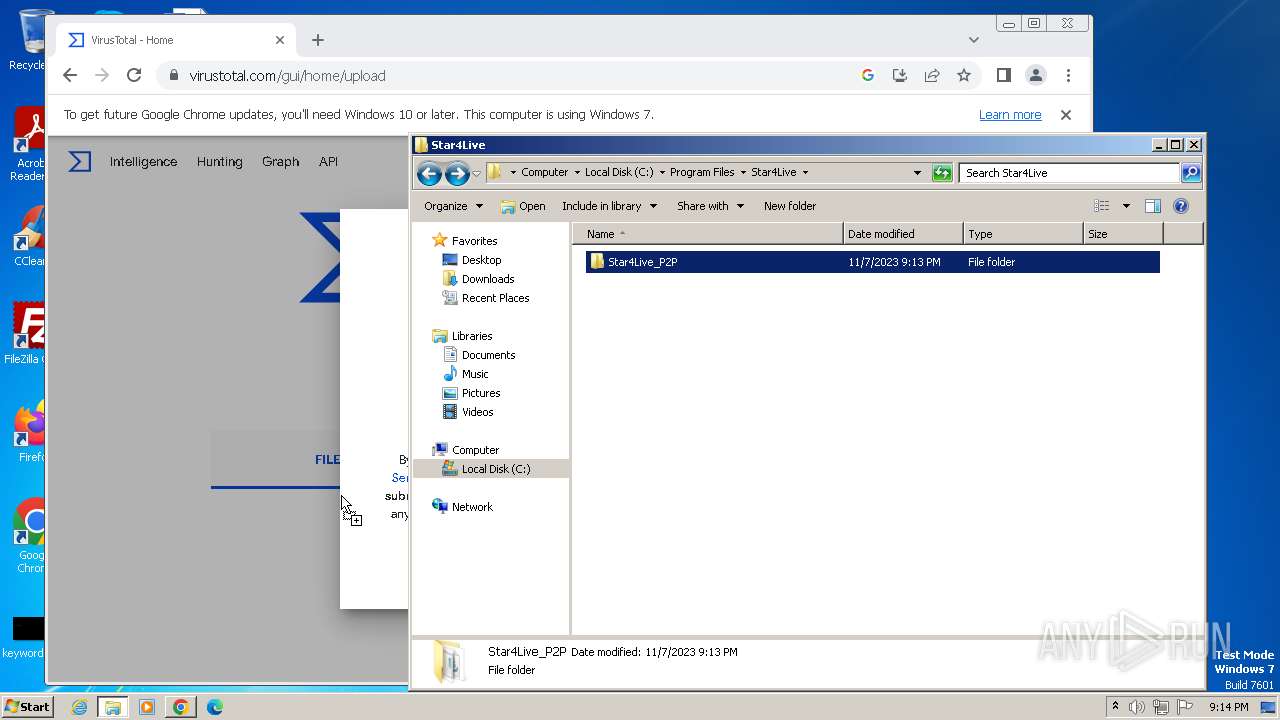
Task: Open the Chrome tab search dropdown
Action: point(974,40)
